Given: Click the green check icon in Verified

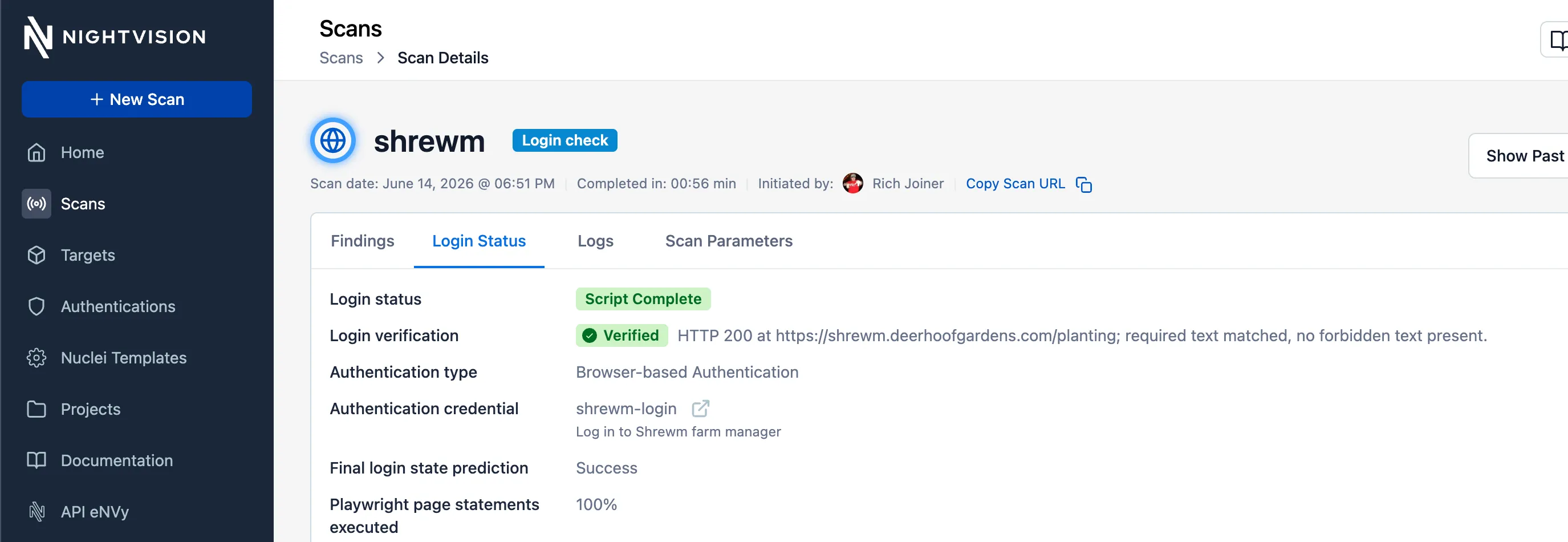Looking at the screenshot, I should 589,335.
